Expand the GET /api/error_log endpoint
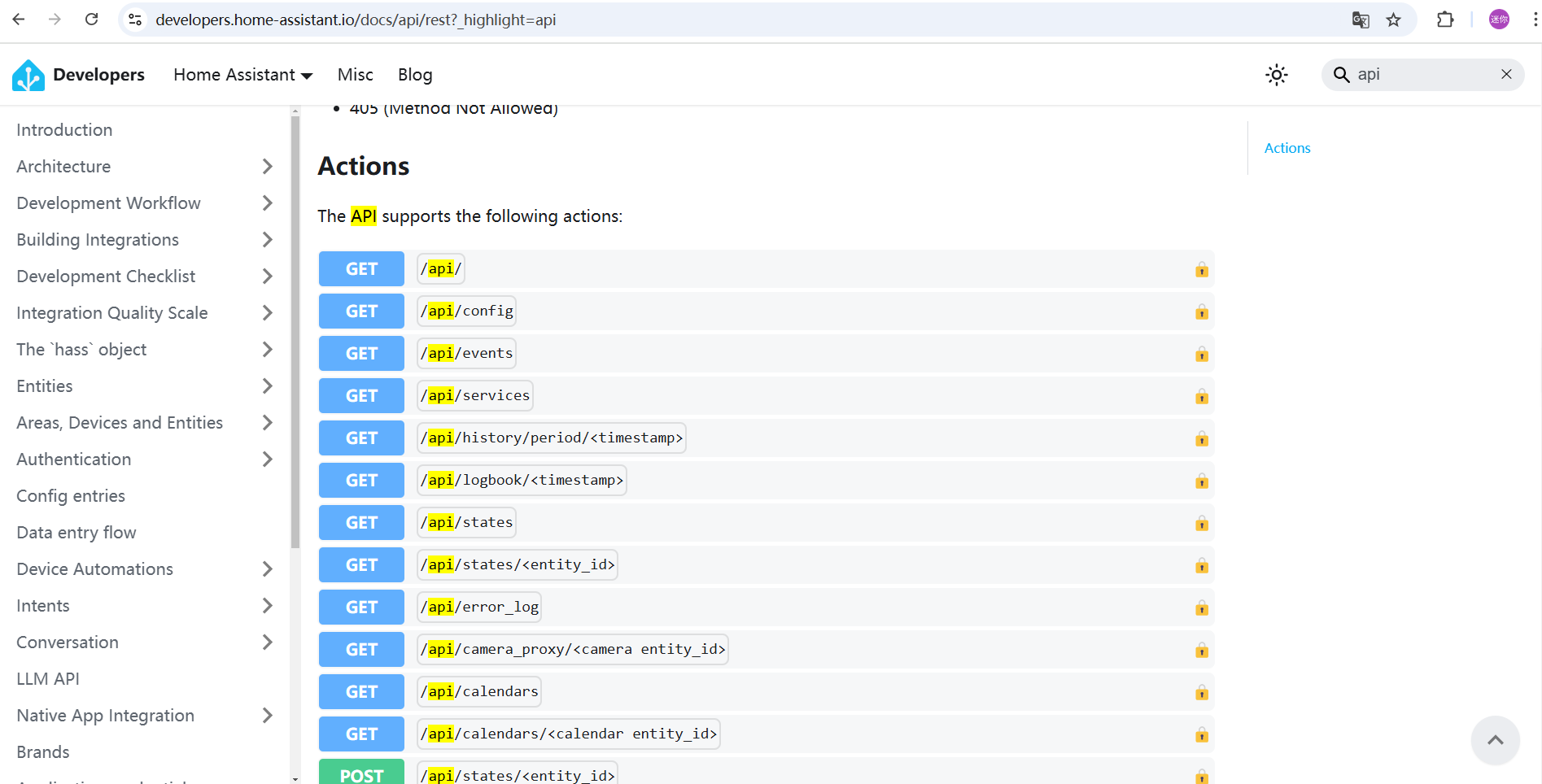1542x784 pixels. tap(766, 608)
